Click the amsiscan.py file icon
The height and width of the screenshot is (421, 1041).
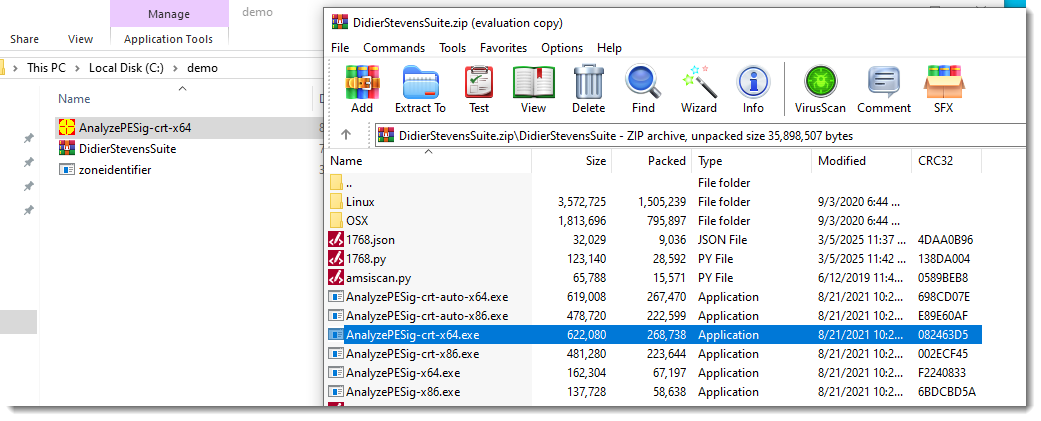(336, 278)
